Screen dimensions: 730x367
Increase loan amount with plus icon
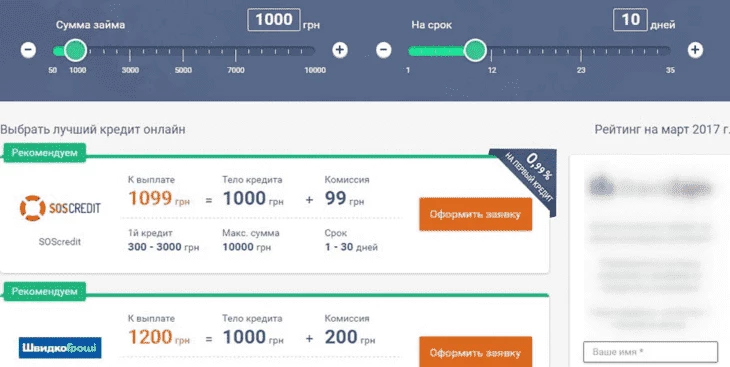[340, 50]
